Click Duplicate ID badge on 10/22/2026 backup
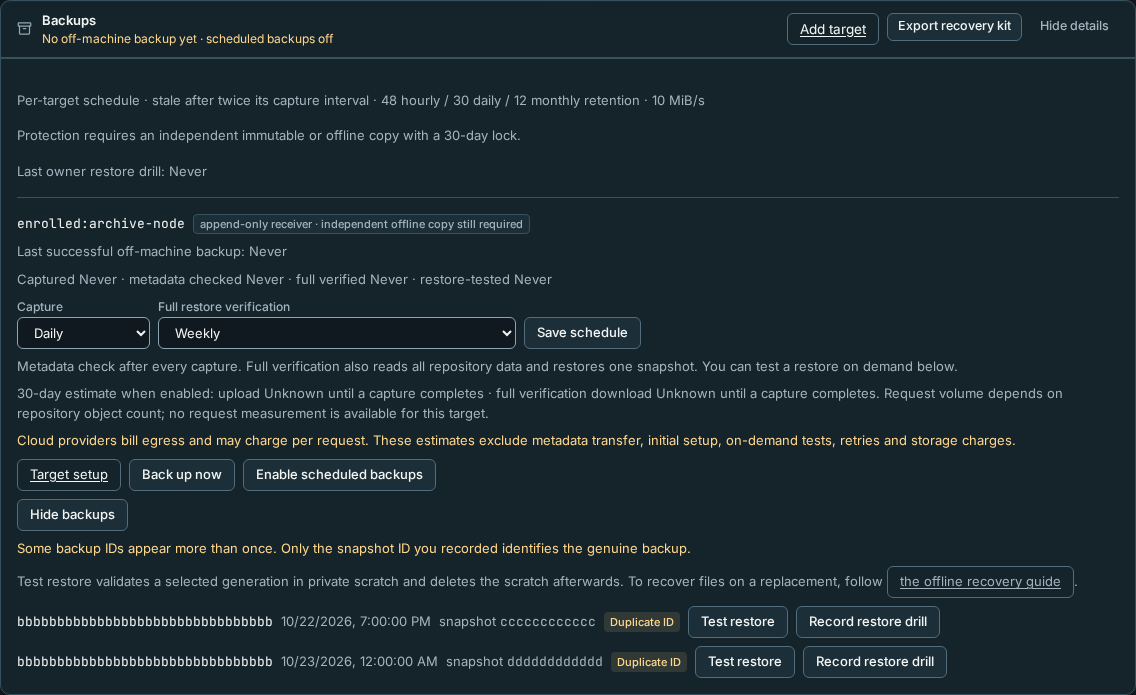The width and height of the screenshot is (1136, 695). (642, 622)
